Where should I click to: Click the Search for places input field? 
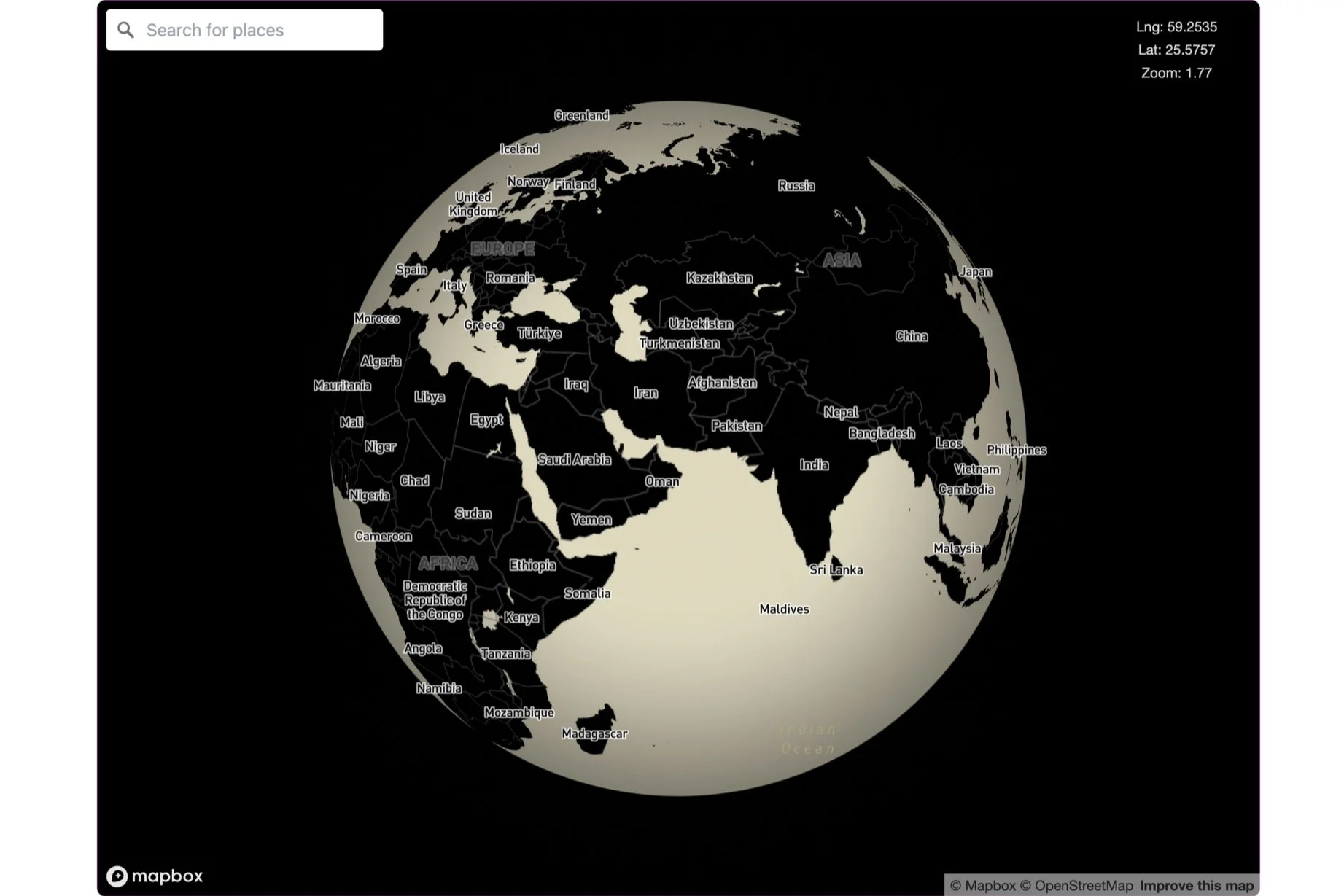click(x=244, y=30)
